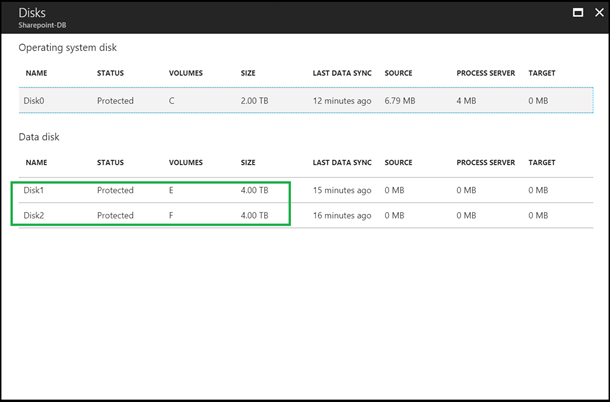610x402 pixels.
Task: Click LAST DATA SYNC header in data disk table
Action: tap(342, 163)
